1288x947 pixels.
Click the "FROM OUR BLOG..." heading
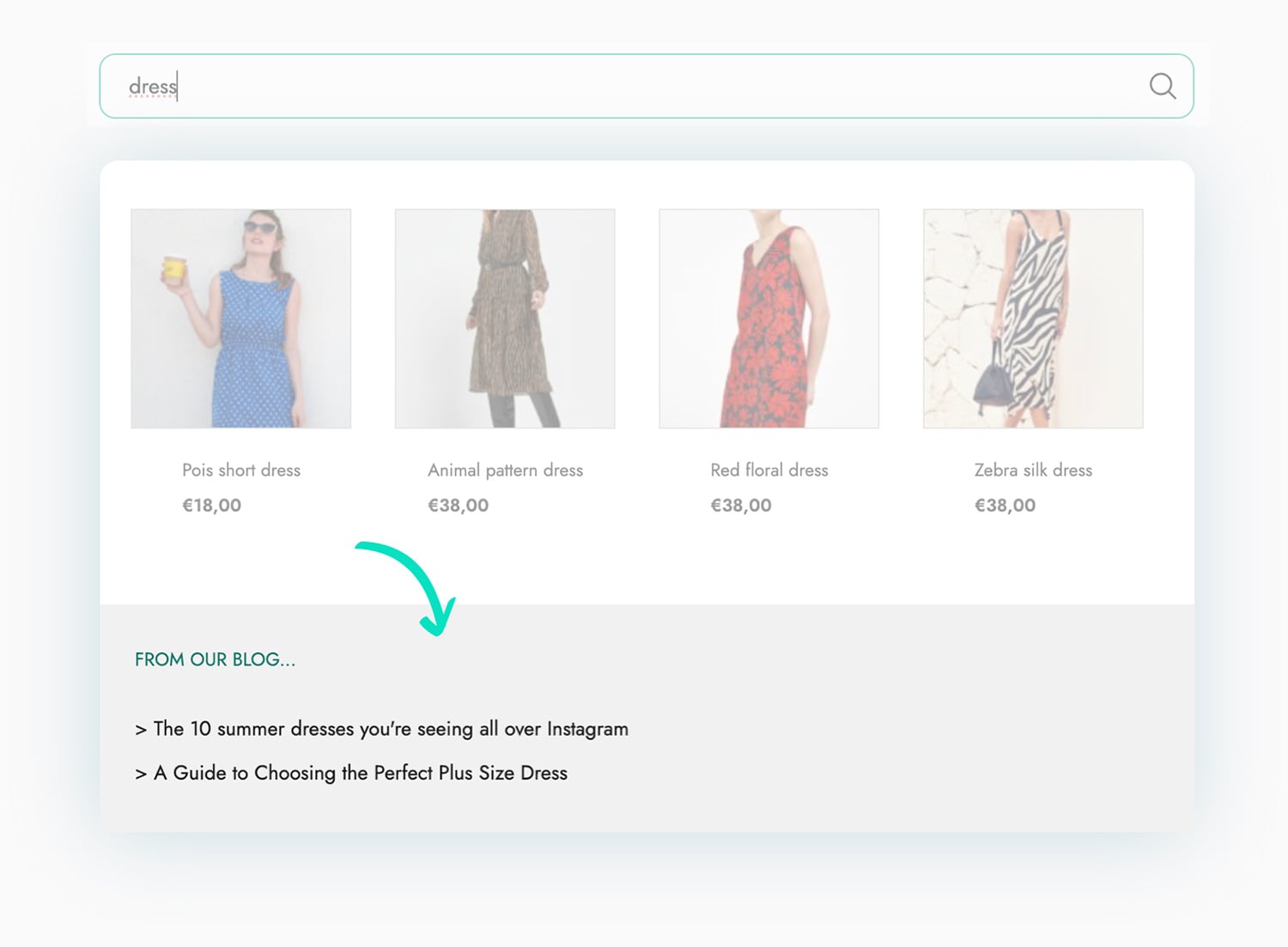click(x=215, y=659)
